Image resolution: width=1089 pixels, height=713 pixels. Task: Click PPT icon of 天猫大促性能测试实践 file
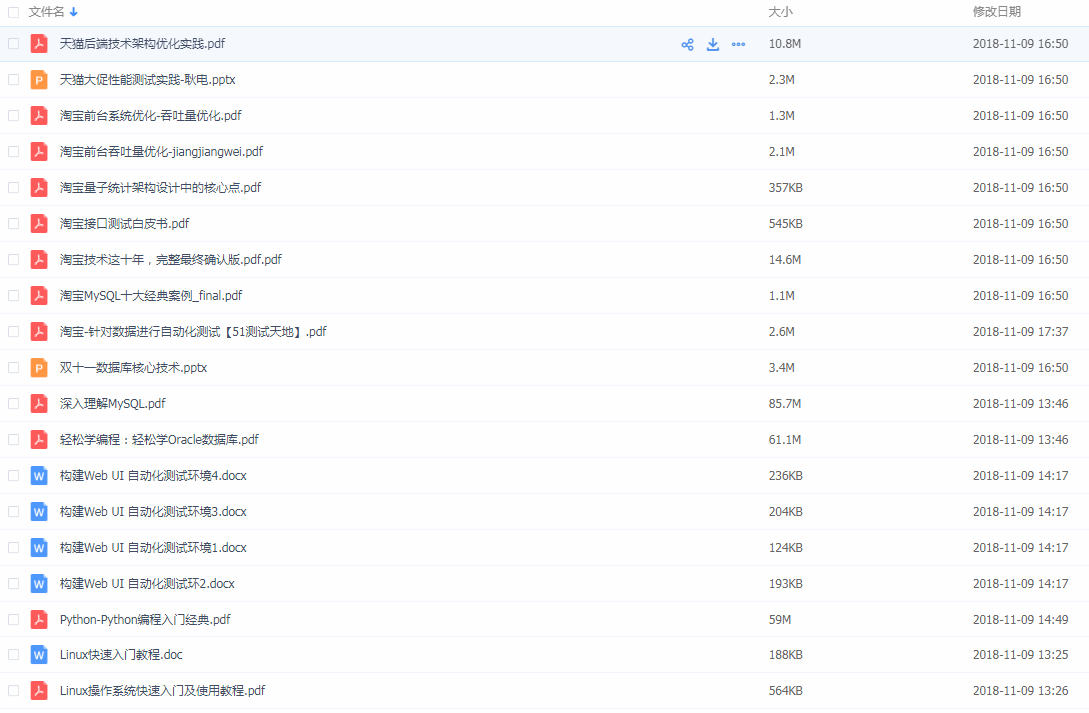pos(39,80)
